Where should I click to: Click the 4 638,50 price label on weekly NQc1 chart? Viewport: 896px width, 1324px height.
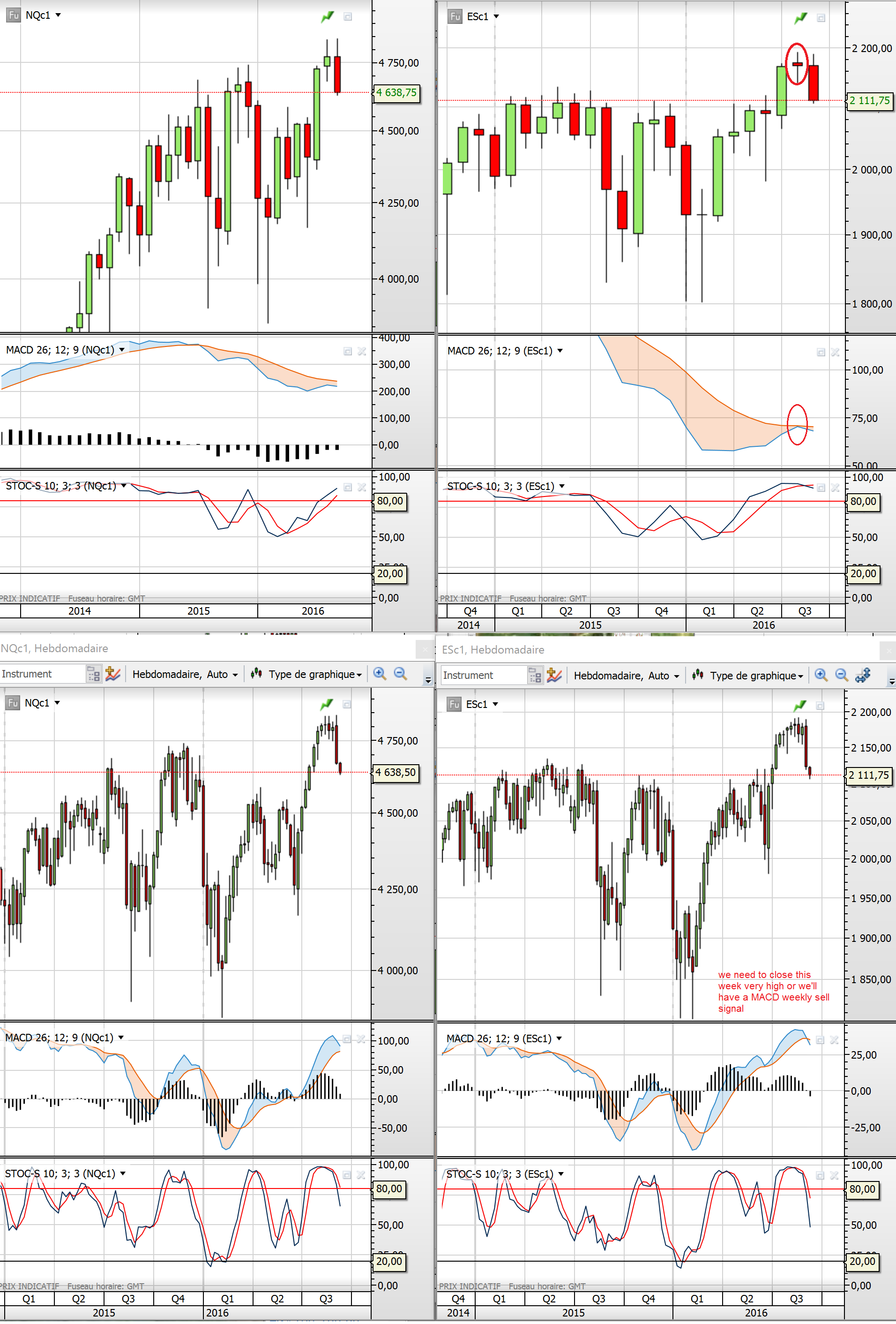396,773
